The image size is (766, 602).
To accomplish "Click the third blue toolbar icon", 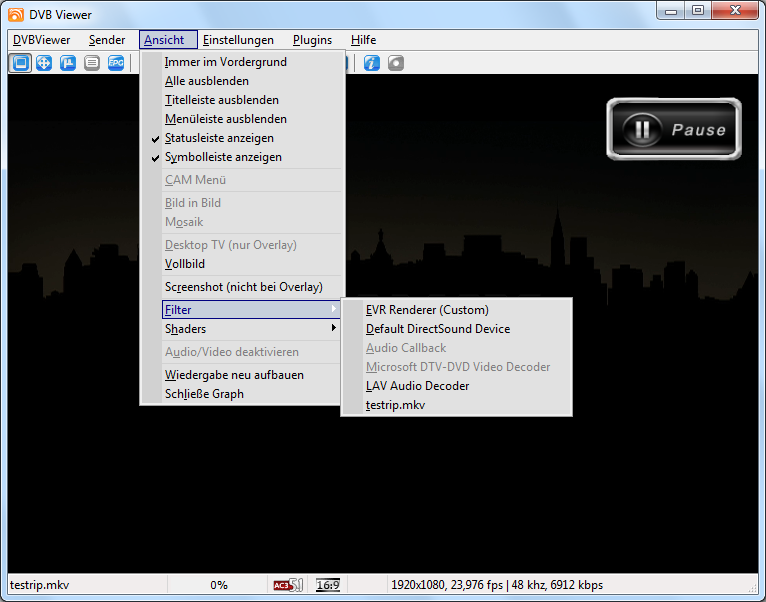I will click(x=68, y=63).
